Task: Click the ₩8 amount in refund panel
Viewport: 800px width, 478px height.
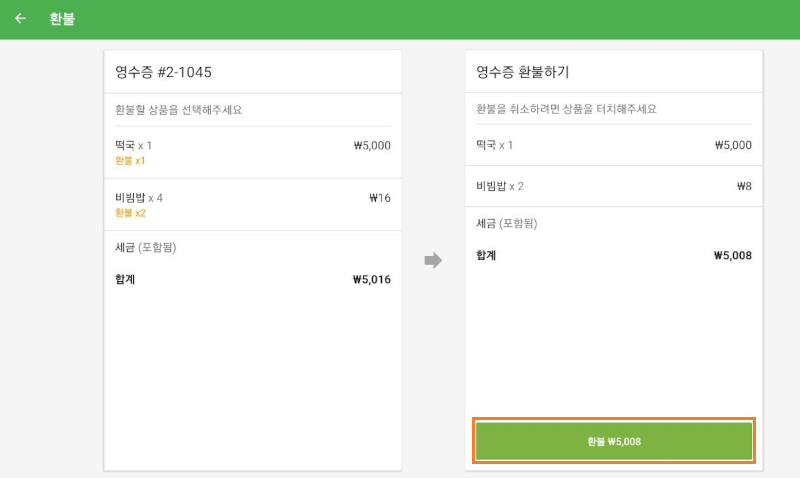Action: [x=743, y=186]
